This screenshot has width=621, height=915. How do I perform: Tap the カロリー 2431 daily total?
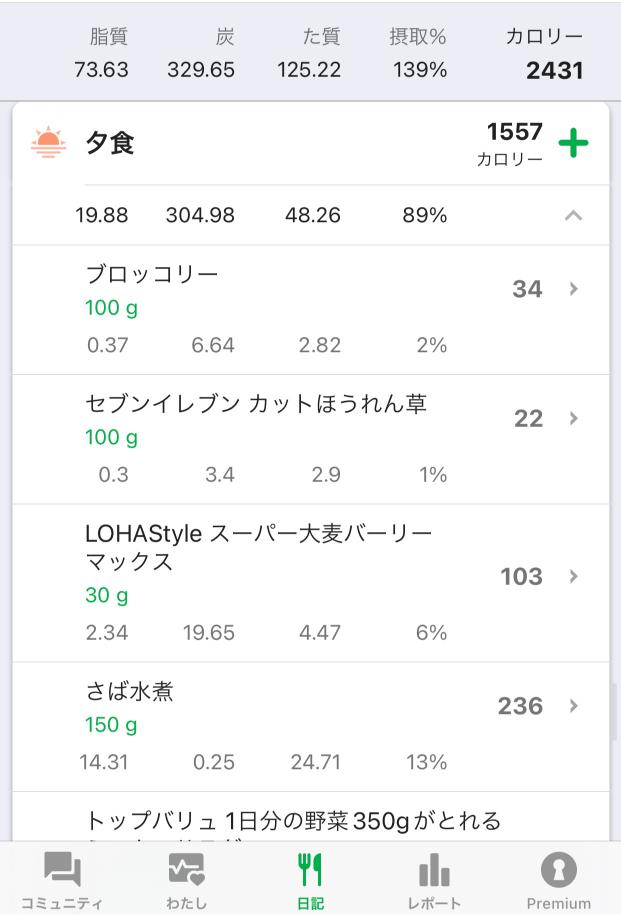[545, 54]
